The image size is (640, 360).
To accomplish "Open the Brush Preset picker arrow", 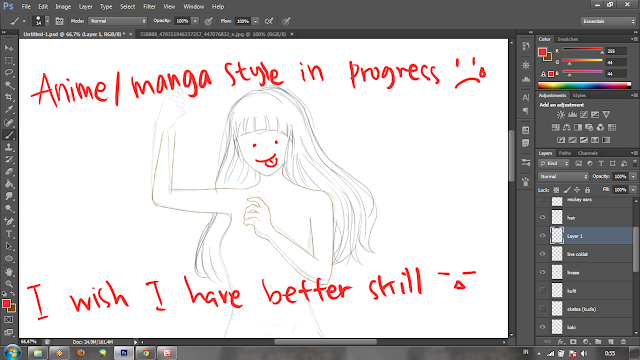I will tap(47, 21).
